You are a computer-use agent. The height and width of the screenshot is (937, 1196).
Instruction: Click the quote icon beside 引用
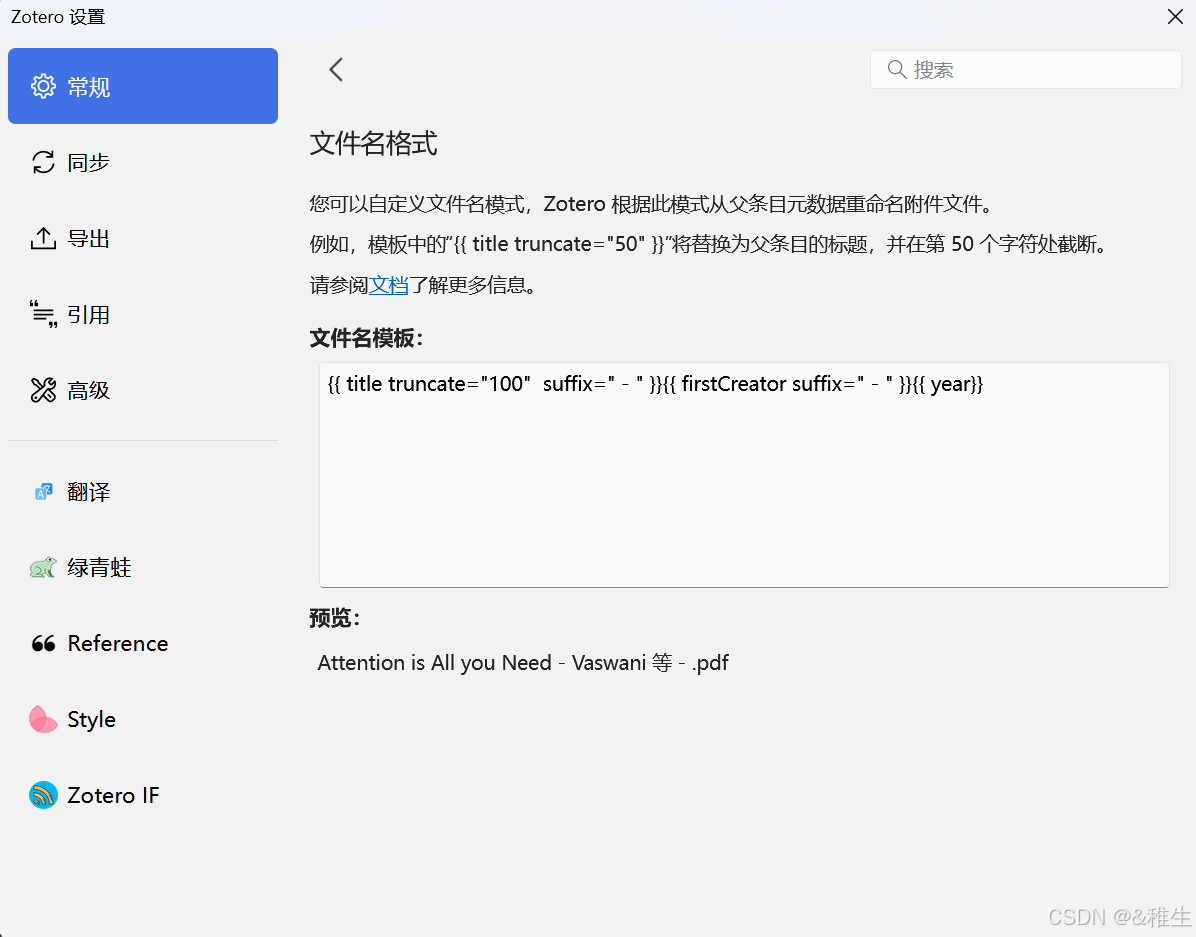[x=43, y=314]
